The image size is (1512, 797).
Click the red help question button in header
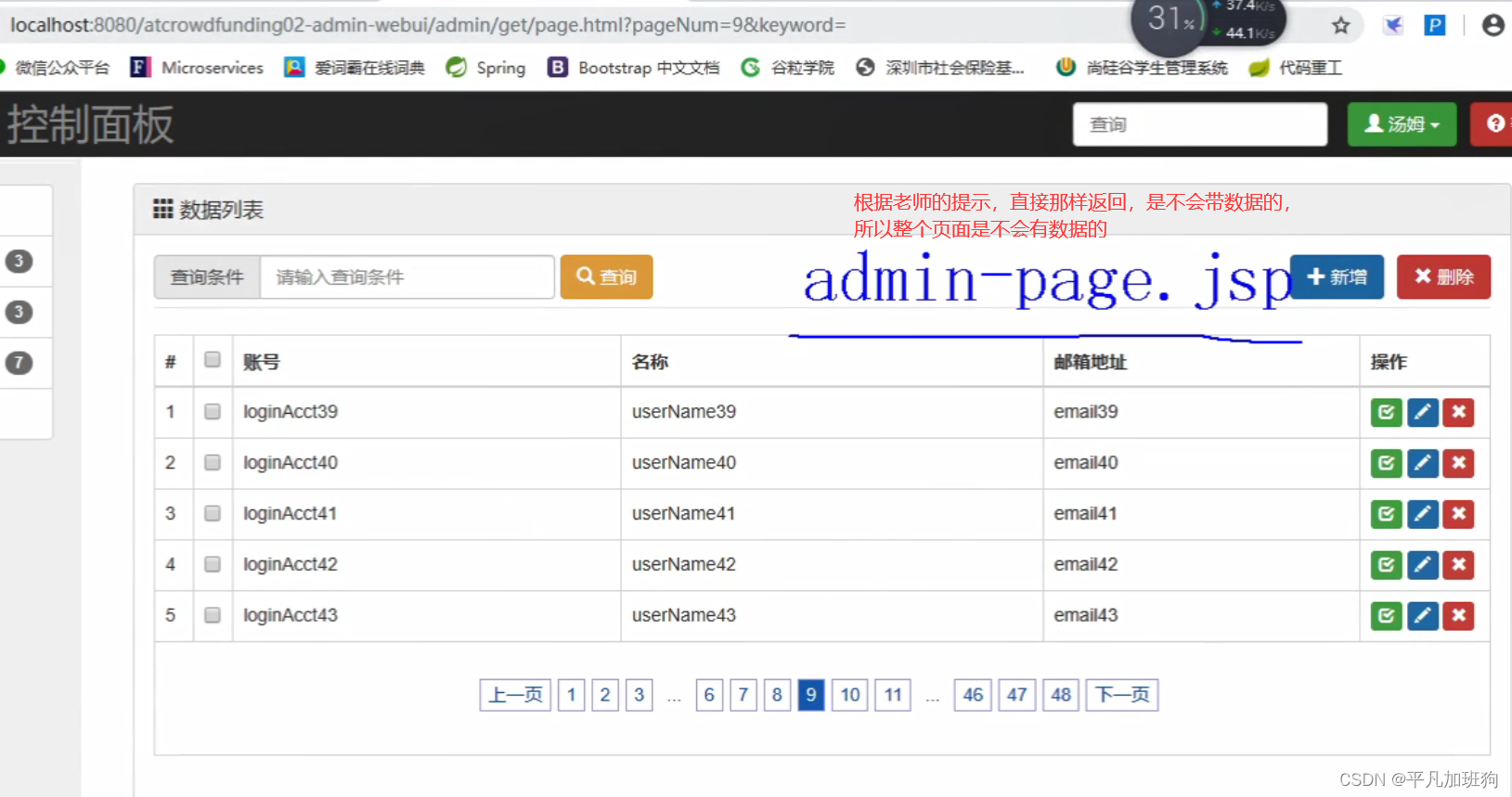(1493, 124)
